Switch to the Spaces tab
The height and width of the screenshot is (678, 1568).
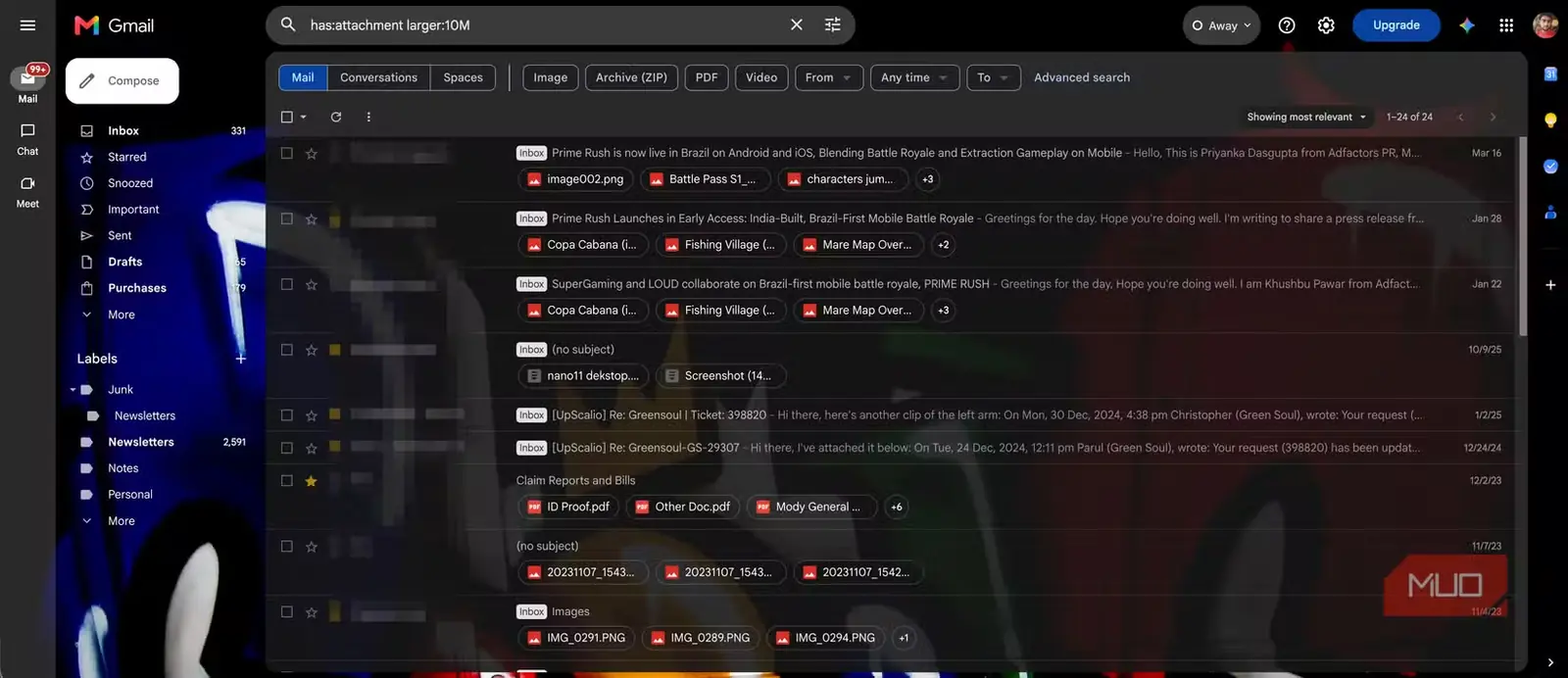click(463, 77)
